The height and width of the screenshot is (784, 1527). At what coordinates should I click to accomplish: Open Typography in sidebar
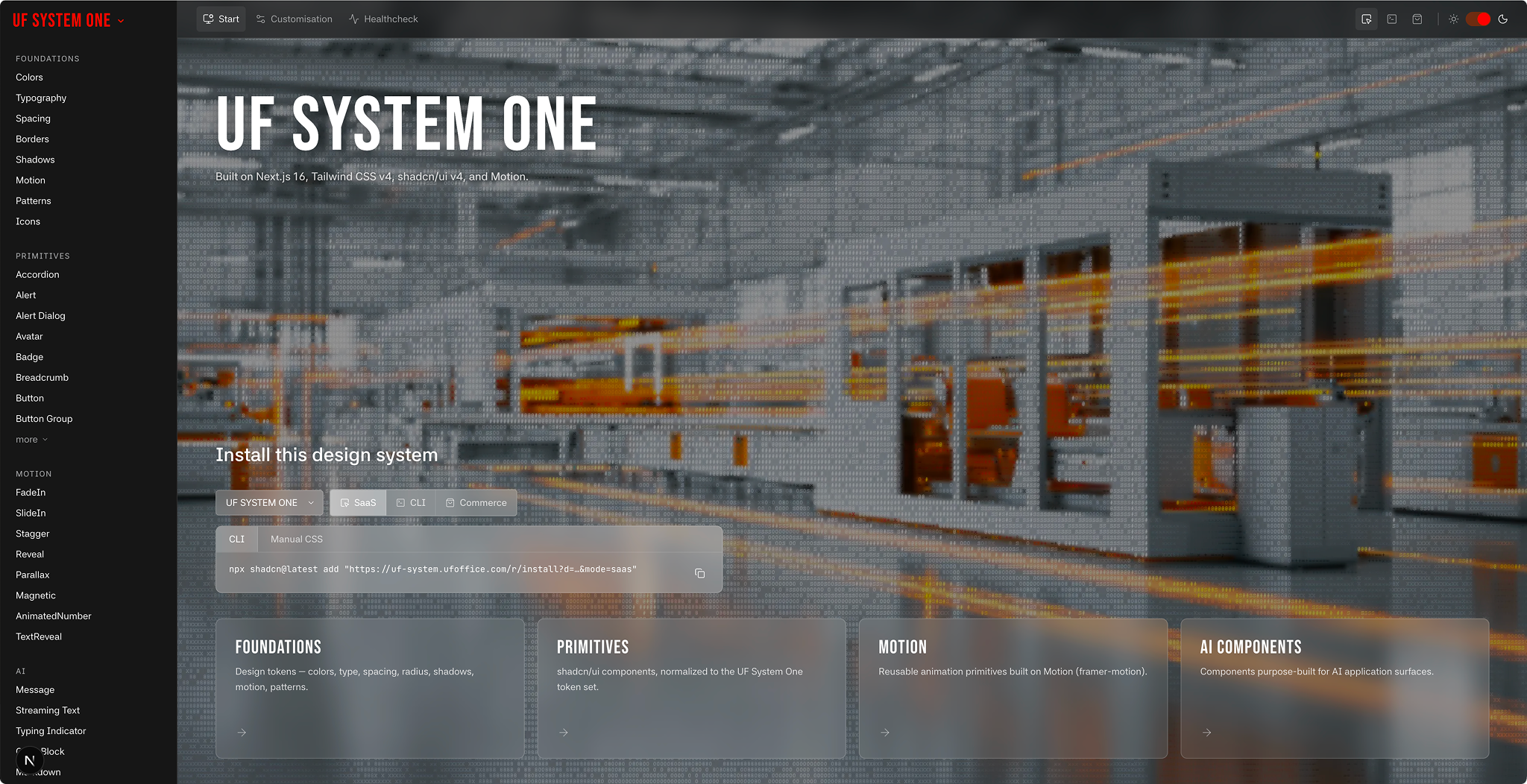click(41, 98)
